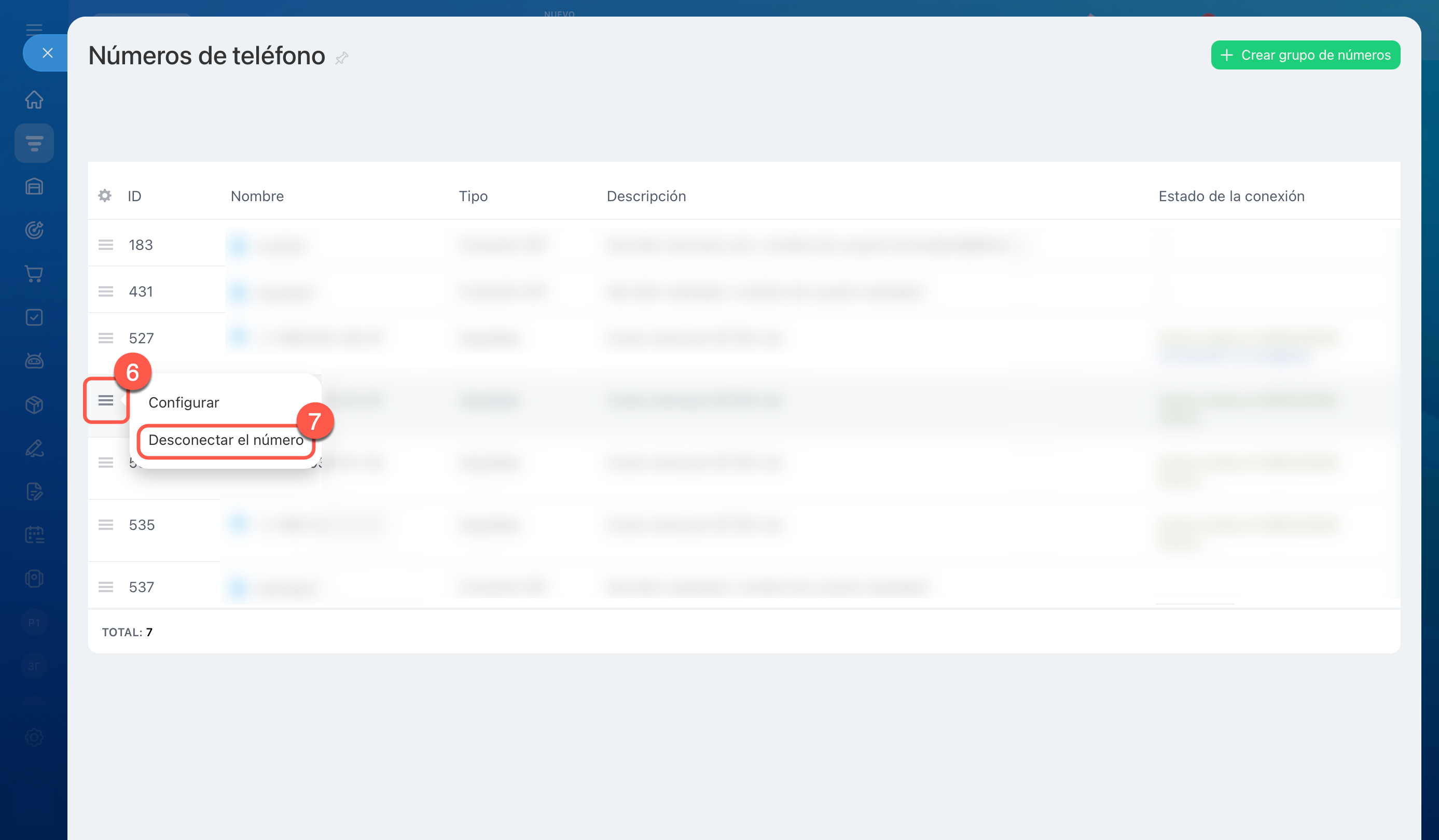The width and height of the screenshot is (1439, 840).
Task: Open the box inventory sidebar icon
Action: [34, 404]
